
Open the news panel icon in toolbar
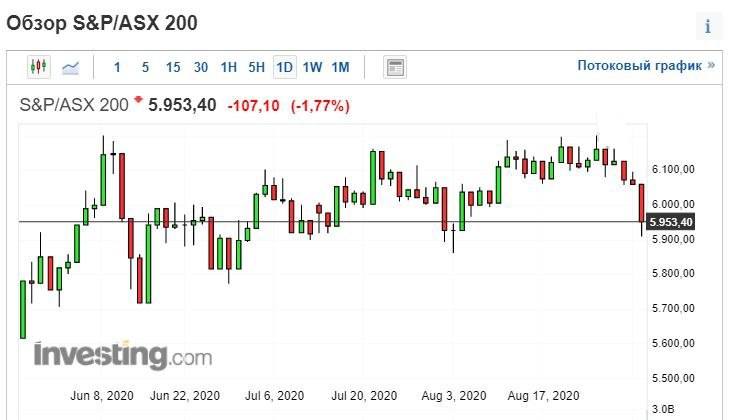click(x=395, y=67)
